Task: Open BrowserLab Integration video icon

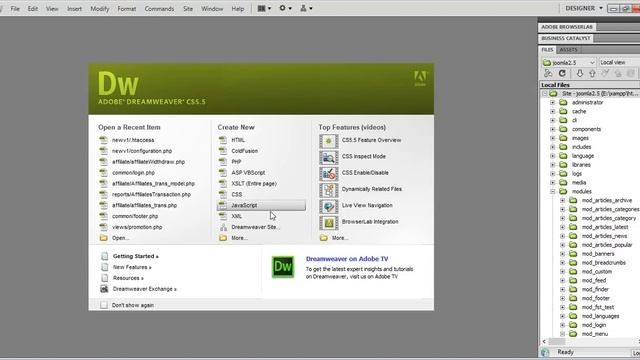Action: coord(329,223)
